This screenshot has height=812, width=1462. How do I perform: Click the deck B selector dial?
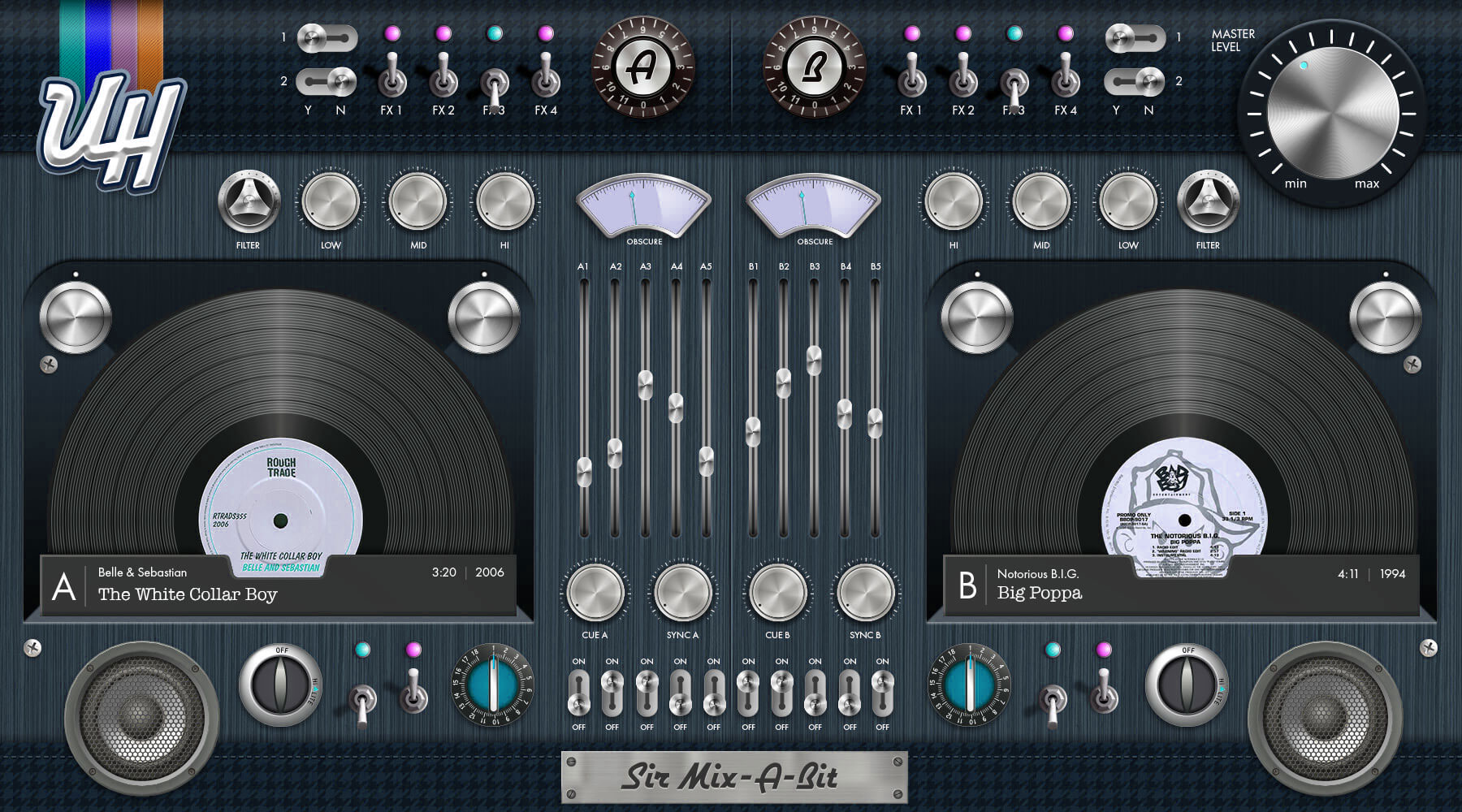814,67
